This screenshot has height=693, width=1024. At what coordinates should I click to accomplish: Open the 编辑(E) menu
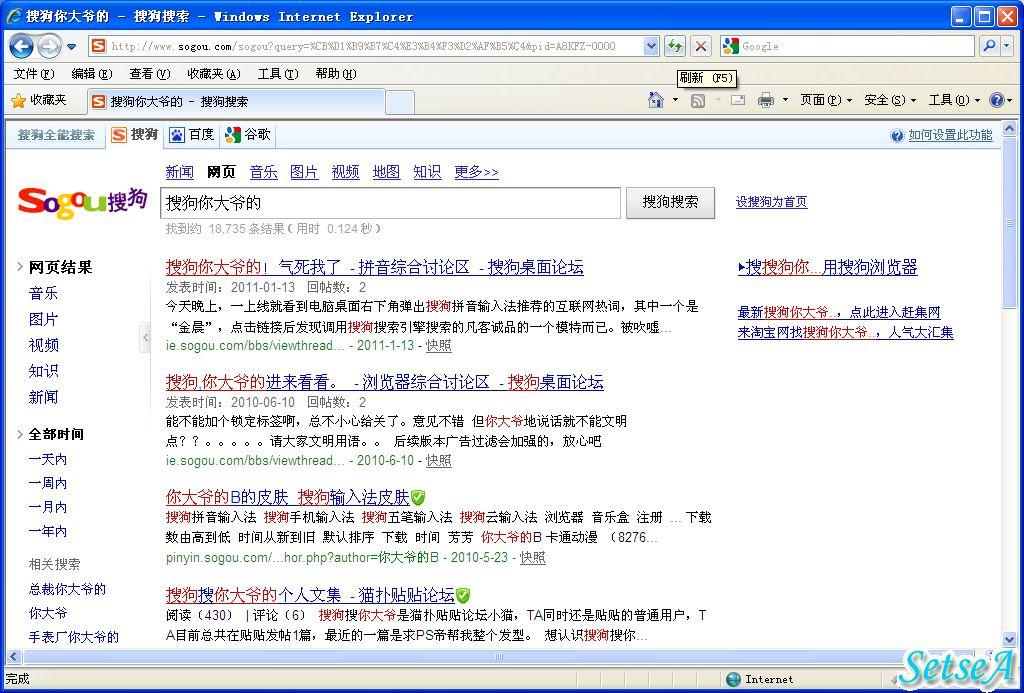point(91,74)
